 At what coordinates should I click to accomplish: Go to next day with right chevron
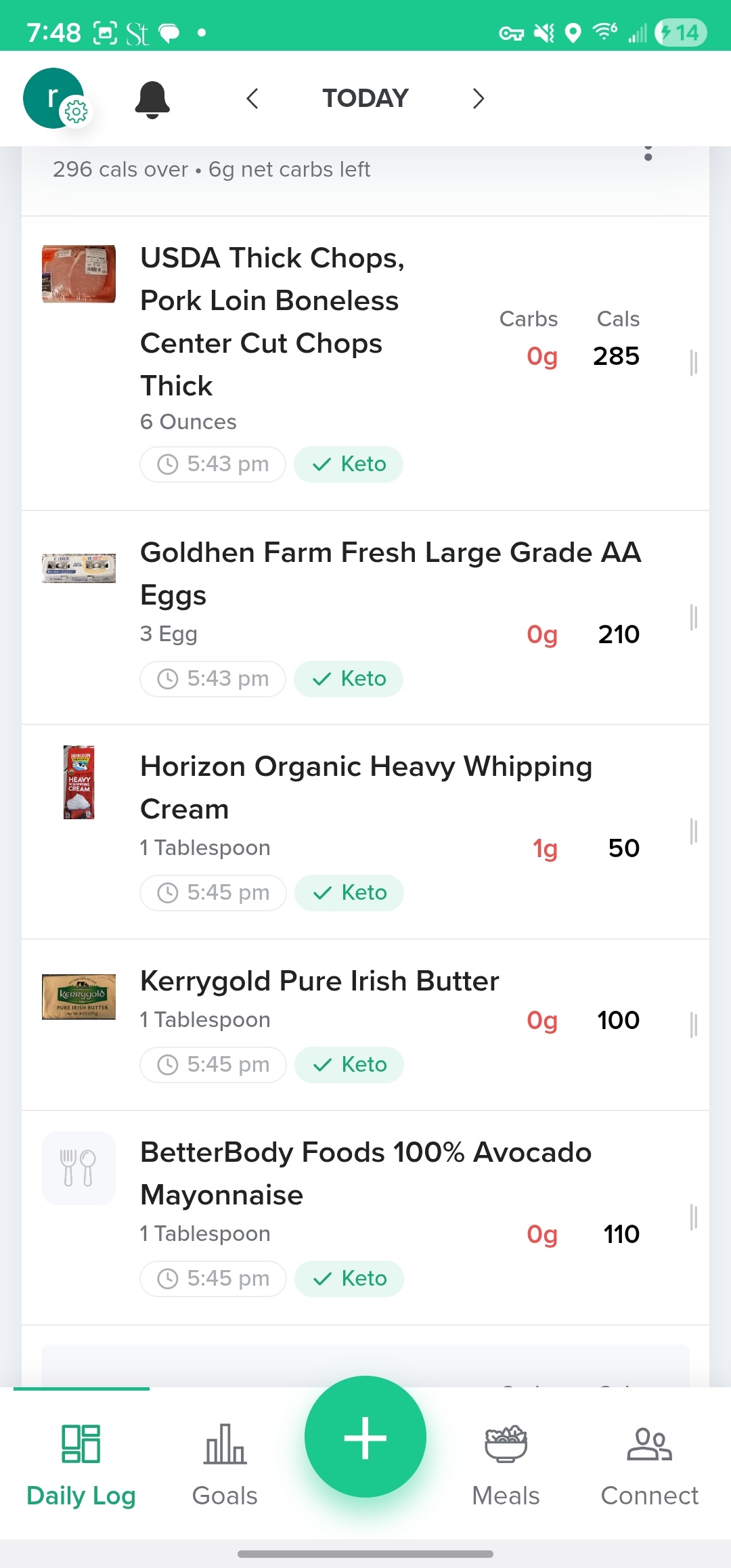pos(479,99)
